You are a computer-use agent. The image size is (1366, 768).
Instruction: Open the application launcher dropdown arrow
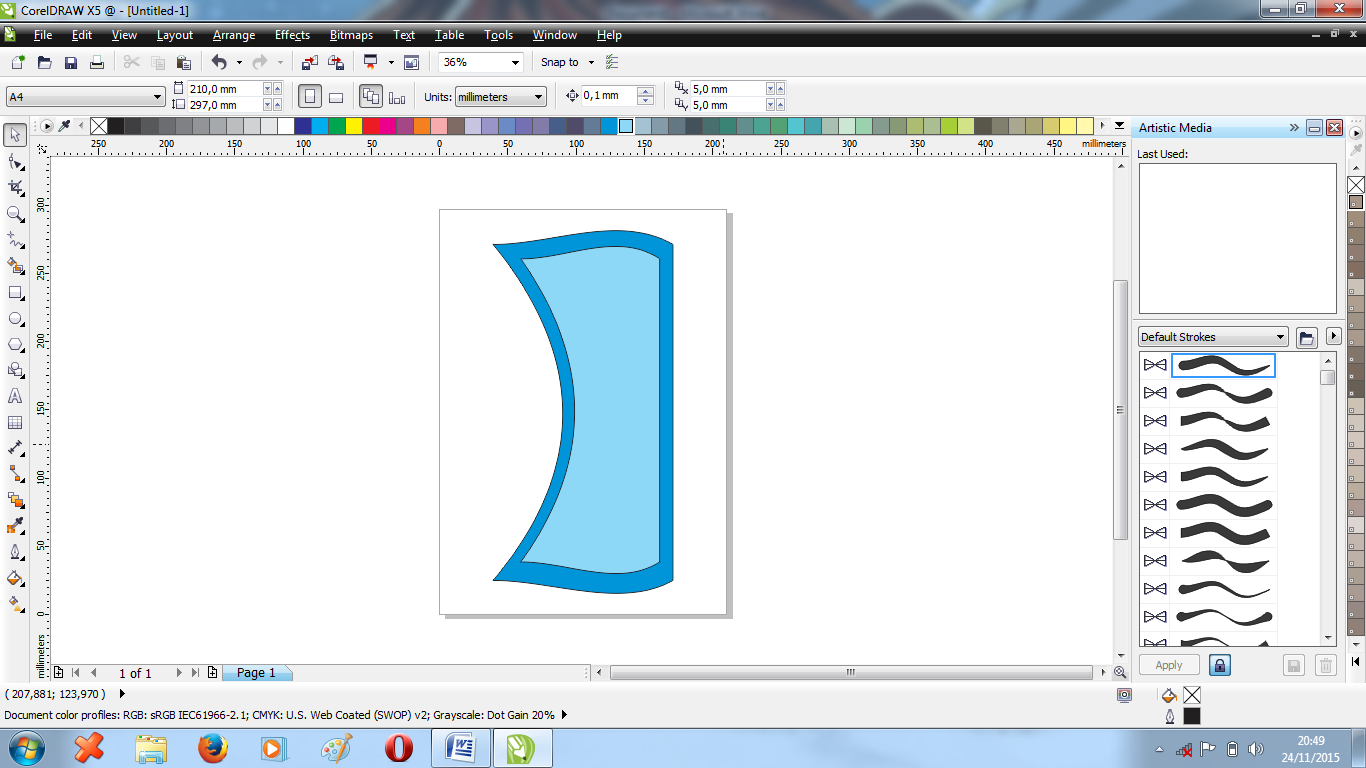click(391, 62)
